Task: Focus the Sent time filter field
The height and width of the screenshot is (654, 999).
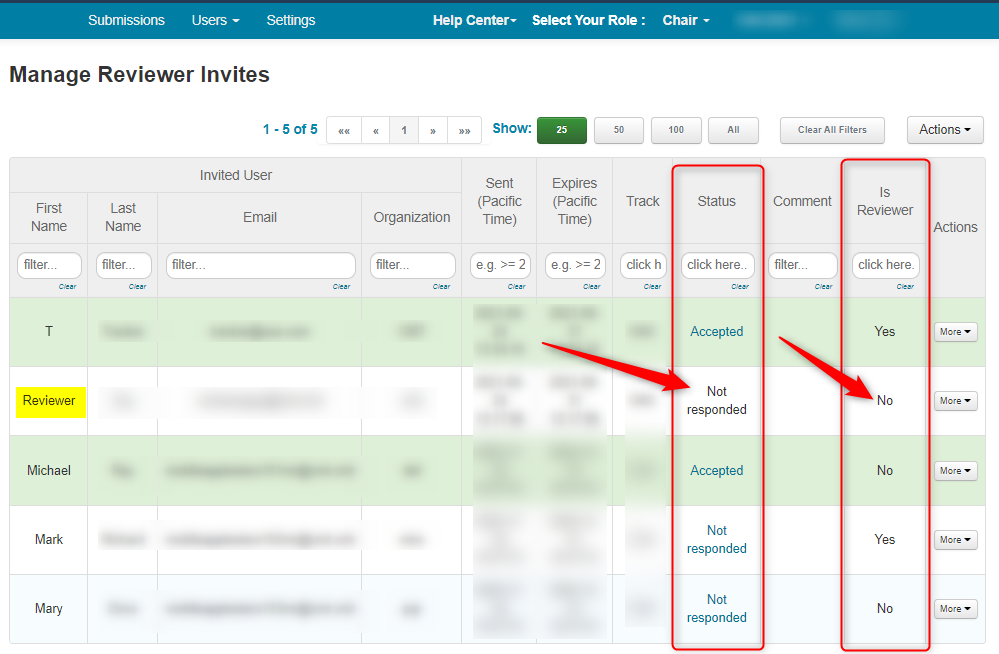Action: [x=500, y=265]
